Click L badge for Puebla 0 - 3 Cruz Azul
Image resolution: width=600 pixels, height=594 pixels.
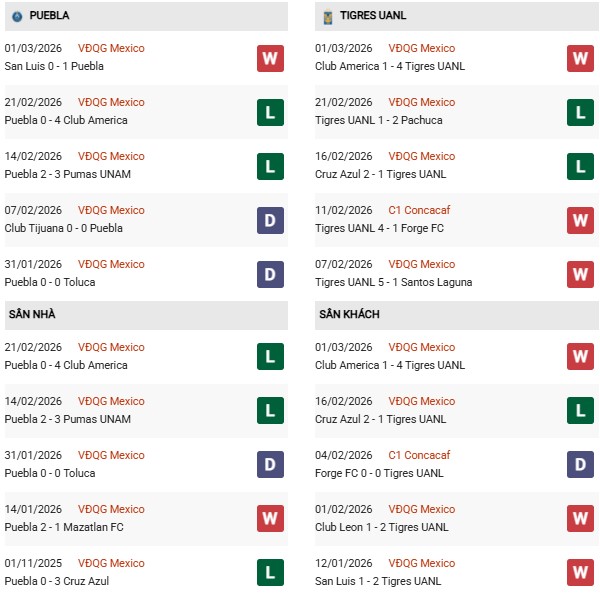(270, 573)
